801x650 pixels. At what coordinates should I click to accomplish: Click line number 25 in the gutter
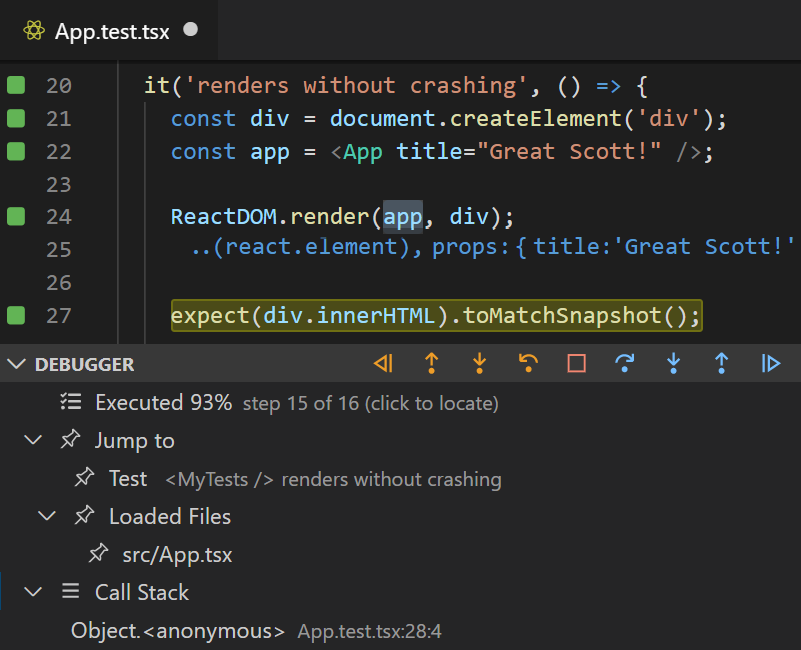[59, 250]
